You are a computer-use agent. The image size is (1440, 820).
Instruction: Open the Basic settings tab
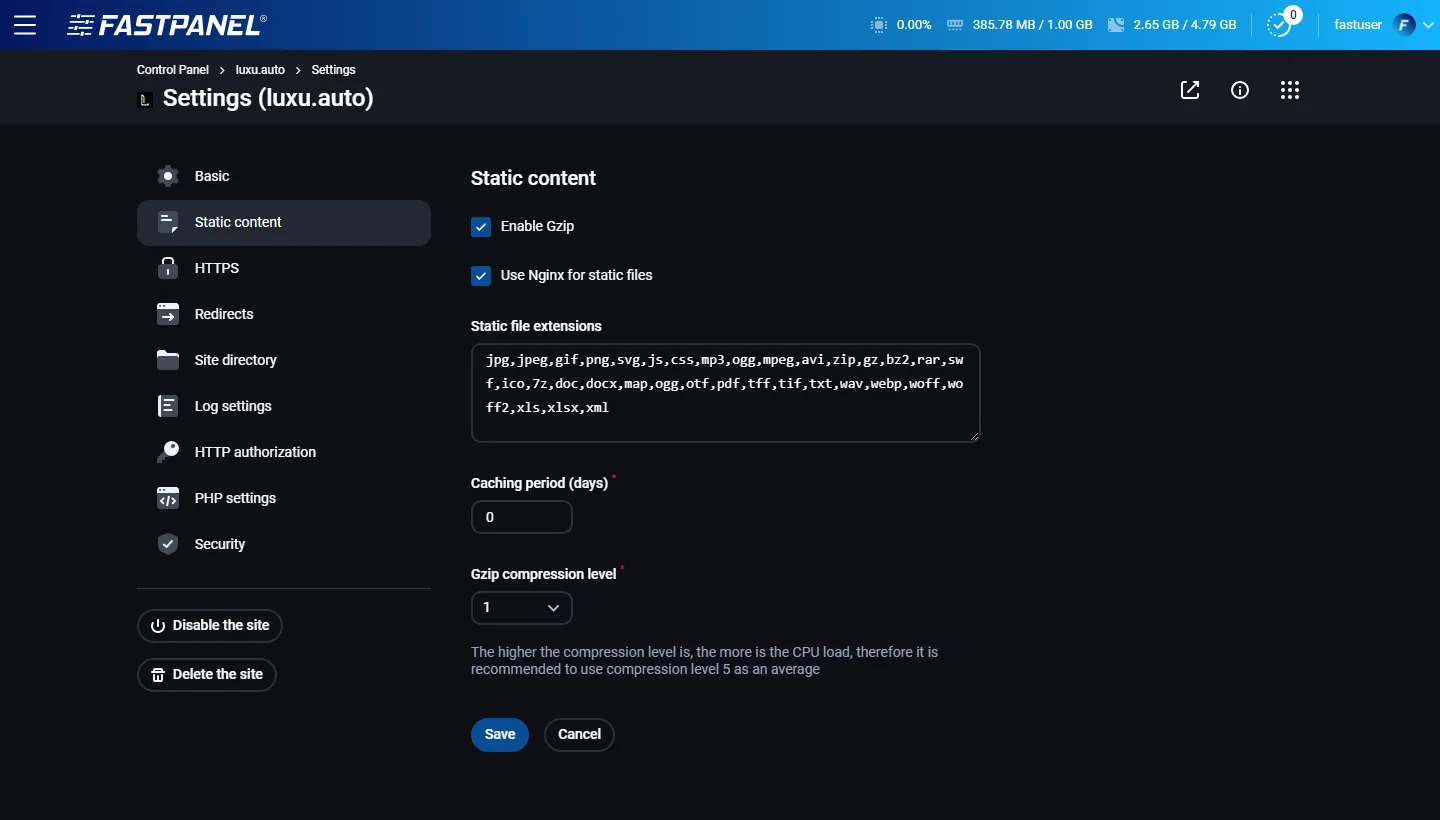point(284,176)
